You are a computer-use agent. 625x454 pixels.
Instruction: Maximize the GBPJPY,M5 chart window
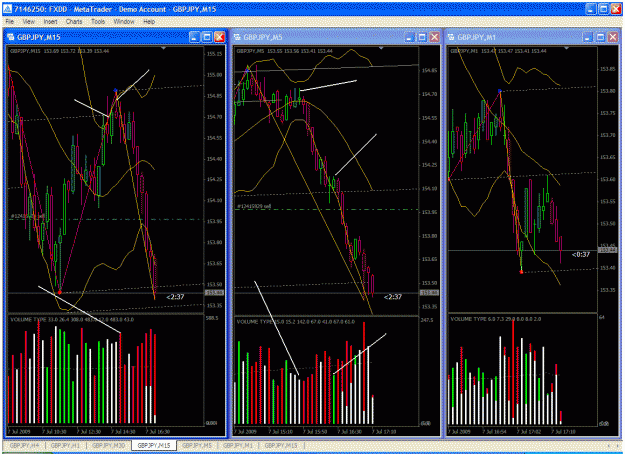(422, 37)
